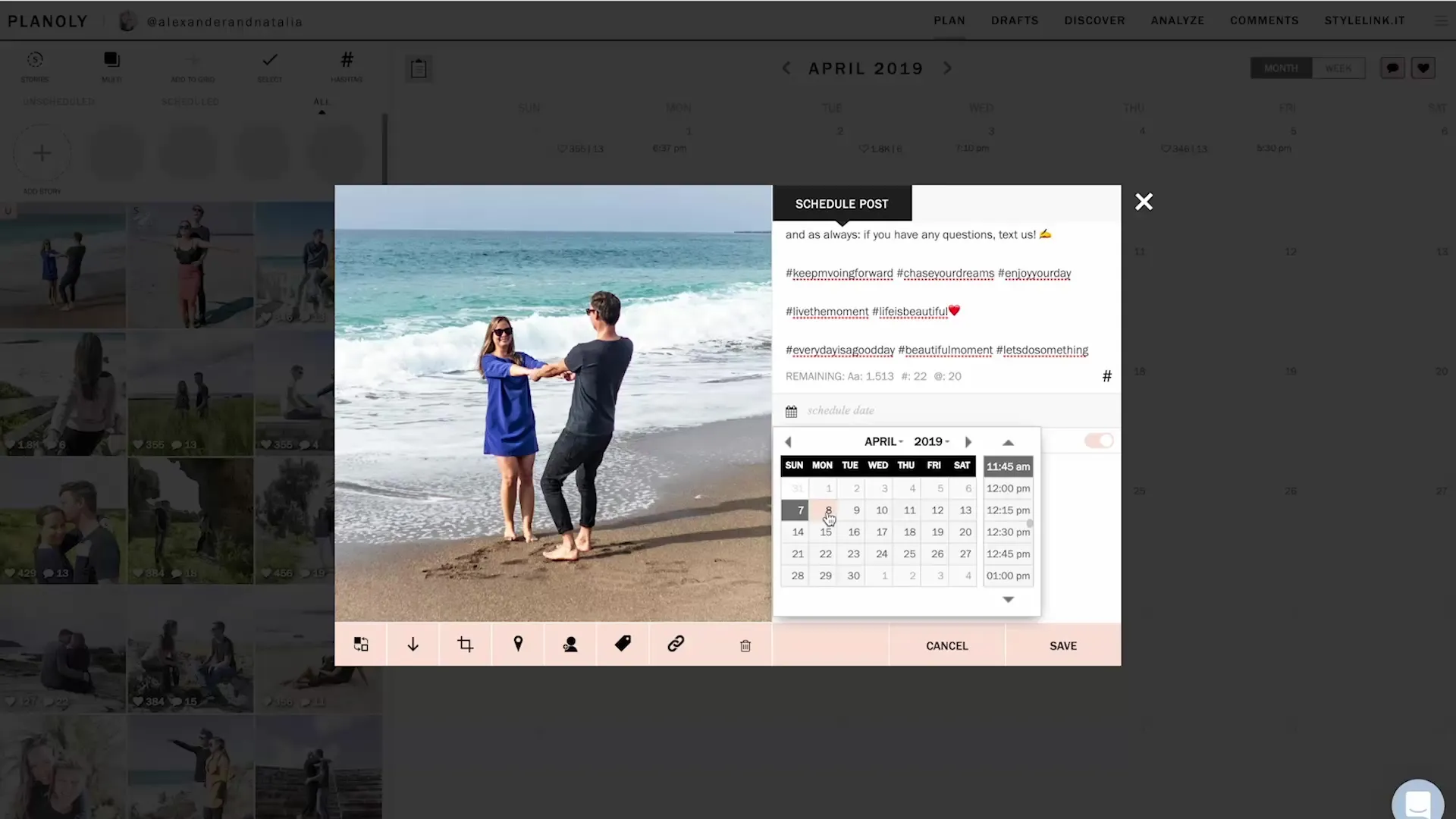Screen dimensions: 1456x819
Task: Select April 7 in the date picker
Action: point(795,510)
